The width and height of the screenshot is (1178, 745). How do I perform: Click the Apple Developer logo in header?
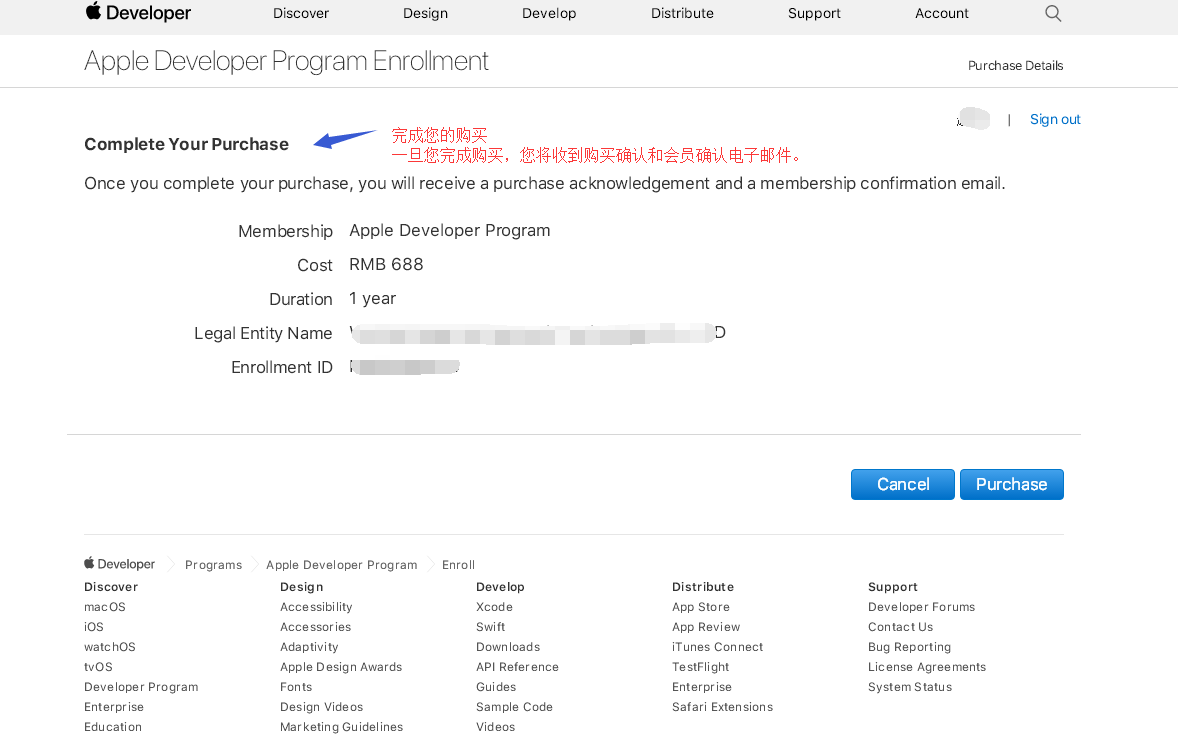pos(138,13)
